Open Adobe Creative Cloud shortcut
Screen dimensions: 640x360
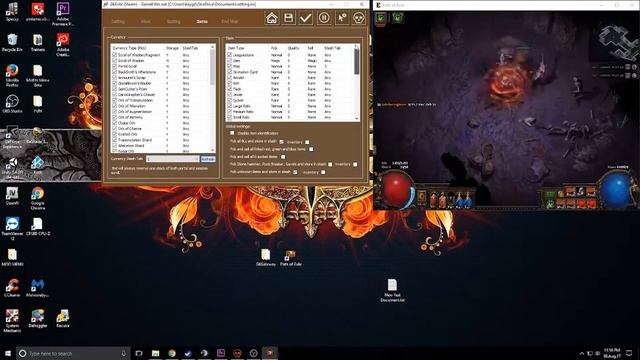click(x=62, y=45)
